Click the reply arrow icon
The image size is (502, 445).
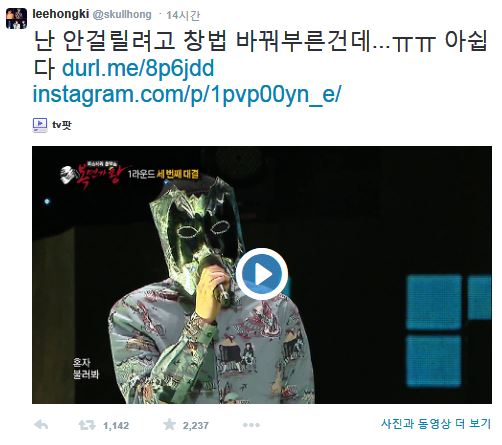pyautogui.click(x=41, y=425)
